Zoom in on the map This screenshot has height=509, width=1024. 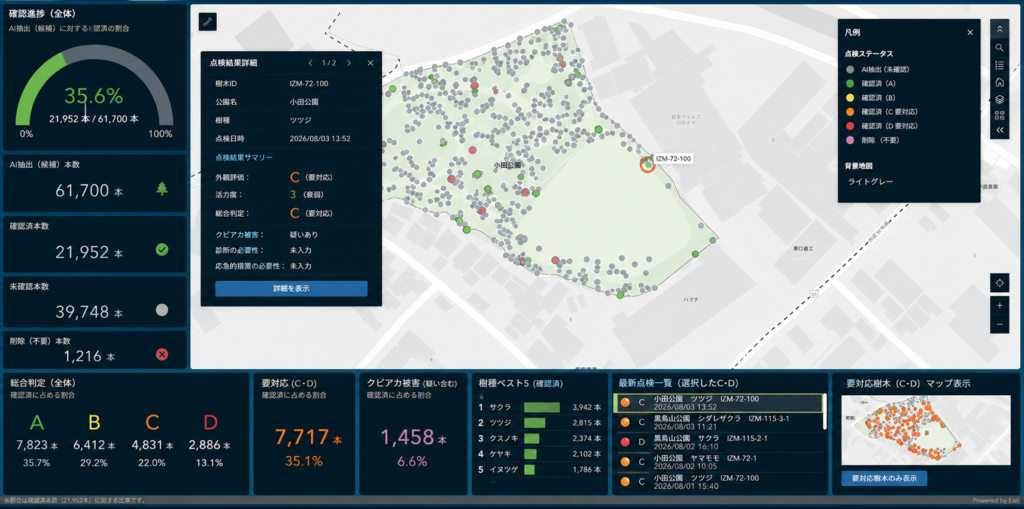(x=999, y=306)
